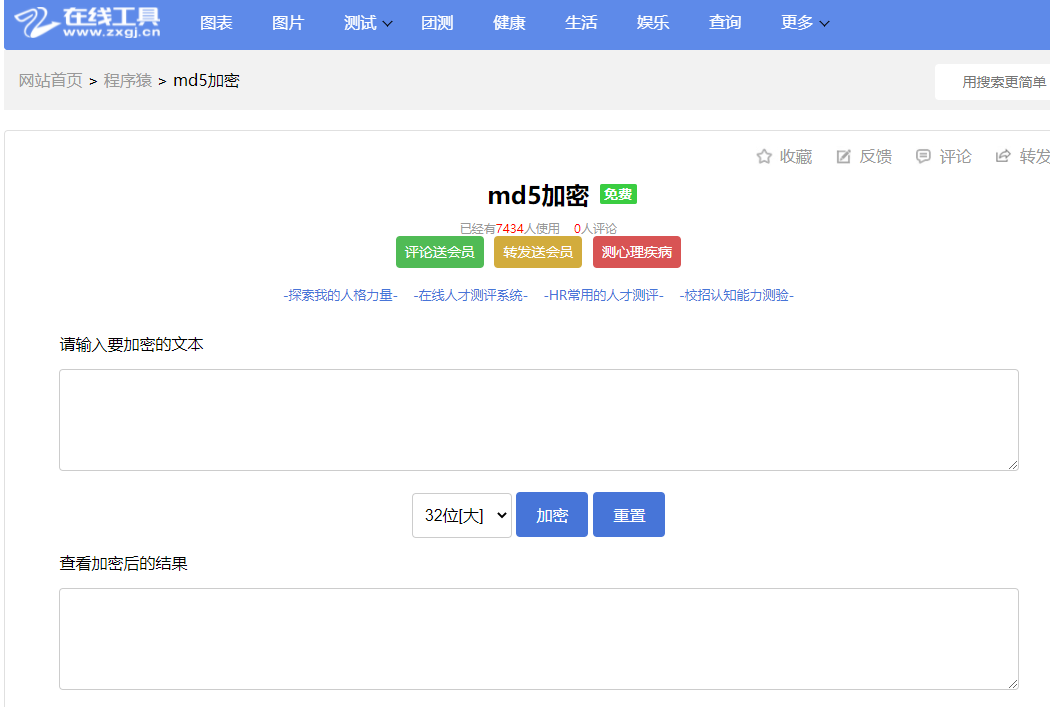The width and height of the screenshot is (1050, 707).
Task: Open the 图表 menu item
Action: pyautogui.click(x=216, y=23)
